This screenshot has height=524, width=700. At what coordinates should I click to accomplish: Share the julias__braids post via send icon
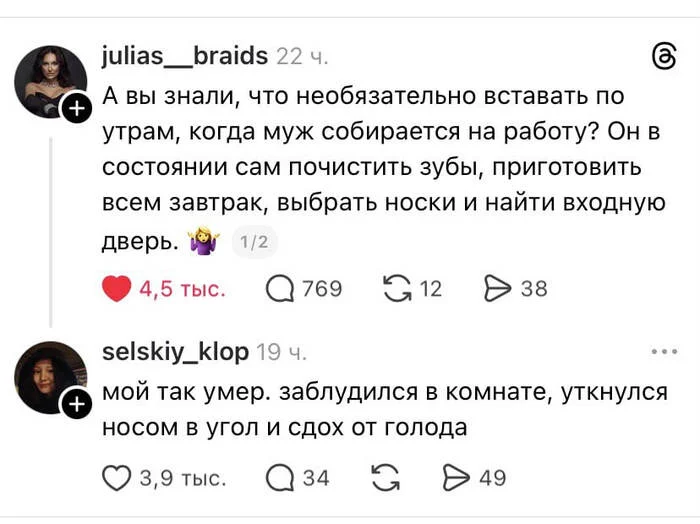pos(498,289)
